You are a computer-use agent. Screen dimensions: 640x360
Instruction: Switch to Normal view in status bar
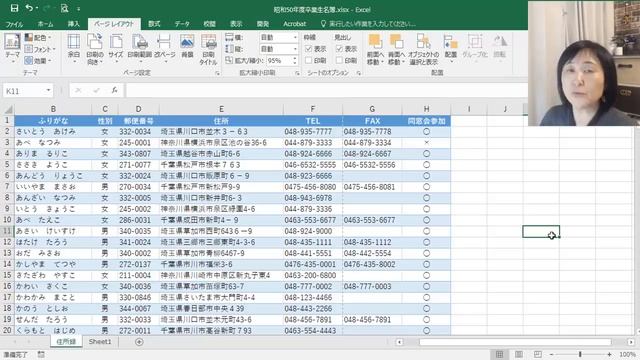(500, 354)
